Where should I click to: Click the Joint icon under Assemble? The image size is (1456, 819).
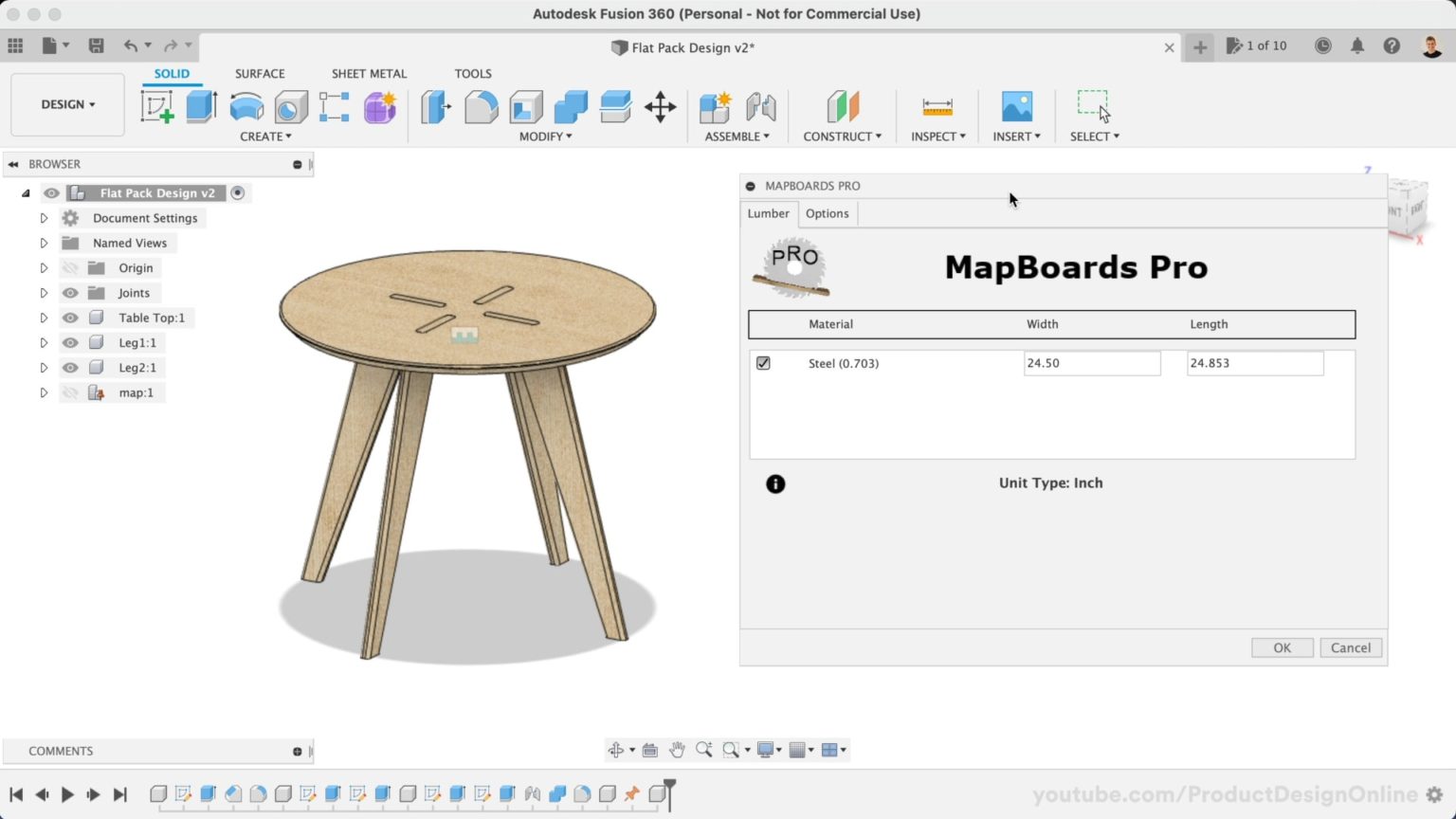pyautogui.click(x=762, y=107)
